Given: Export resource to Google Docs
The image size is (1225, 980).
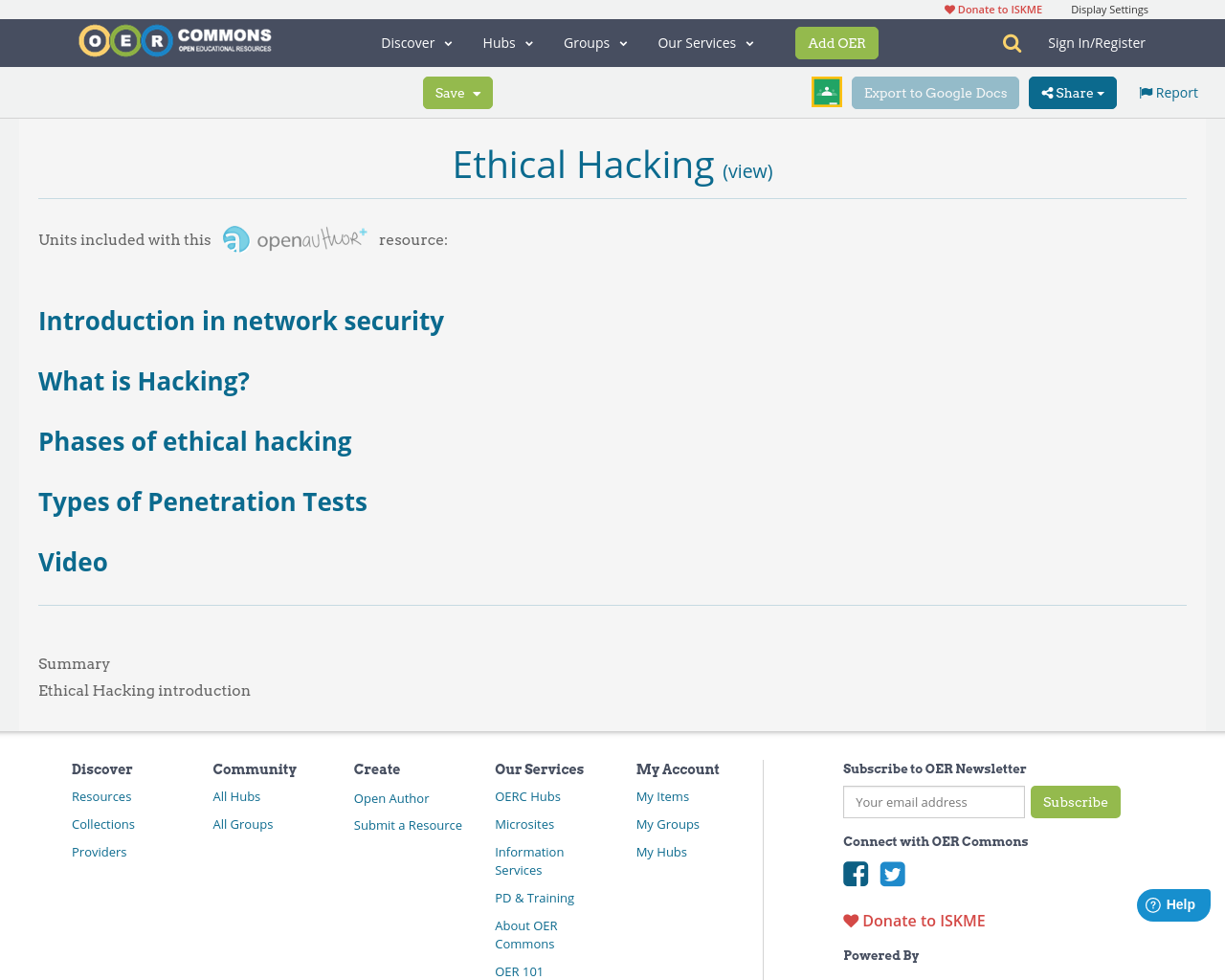Looking at the screenshot, I should 935,92.
